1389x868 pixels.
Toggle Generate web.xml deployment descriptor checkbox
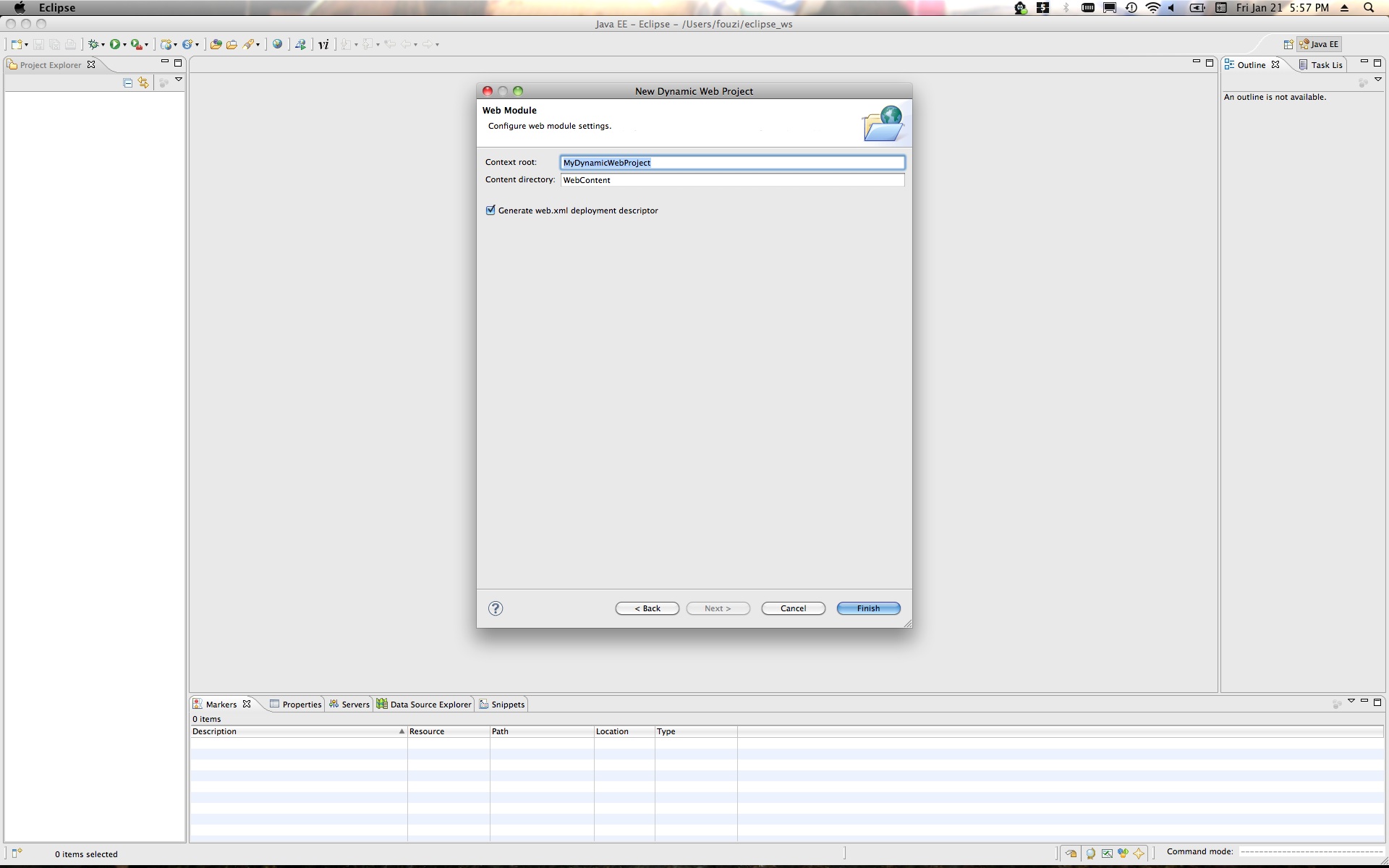[x=490, y=210]
